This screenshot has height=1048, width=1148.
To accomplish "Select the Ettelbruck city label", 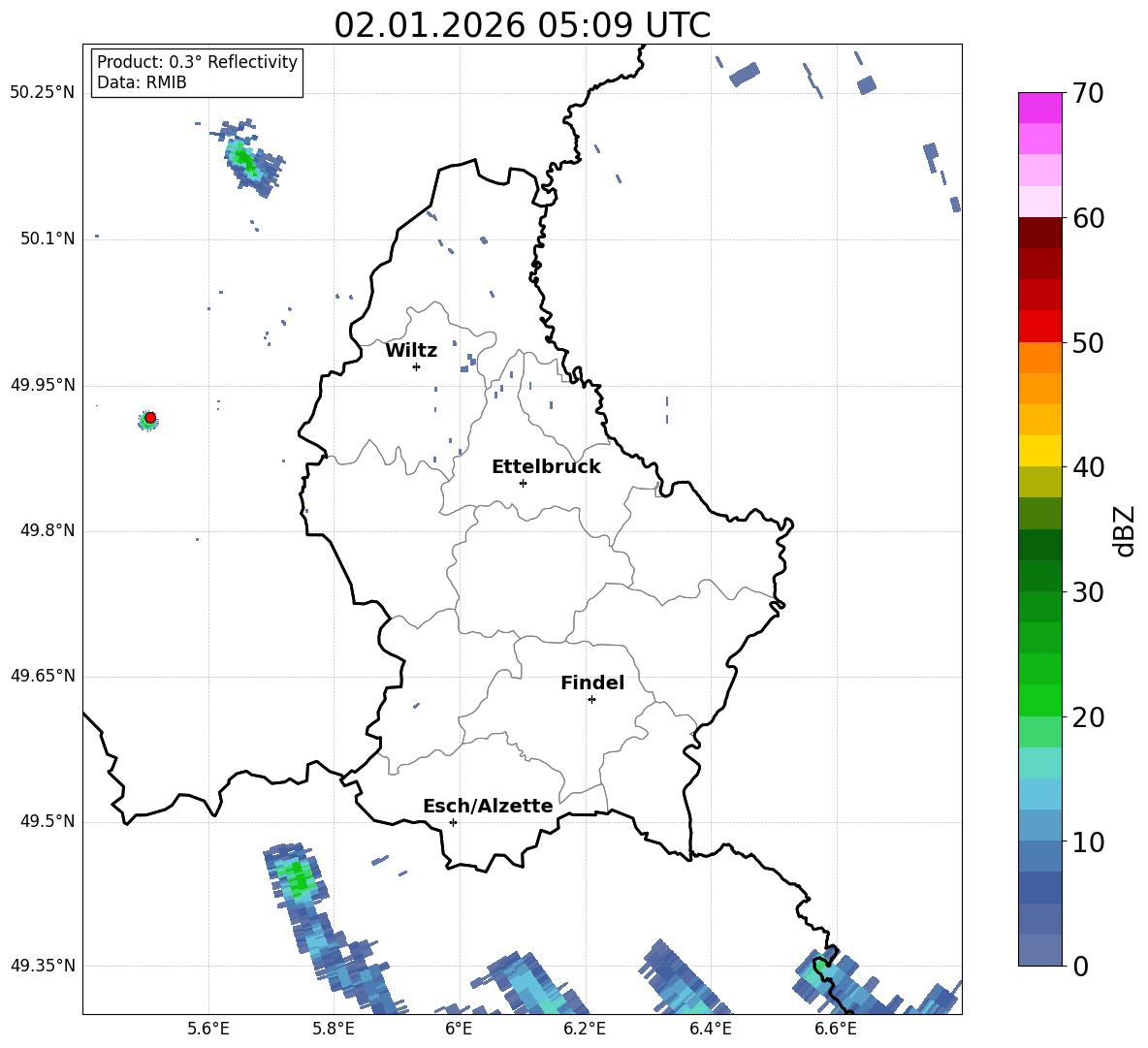I will pos(546,467).
